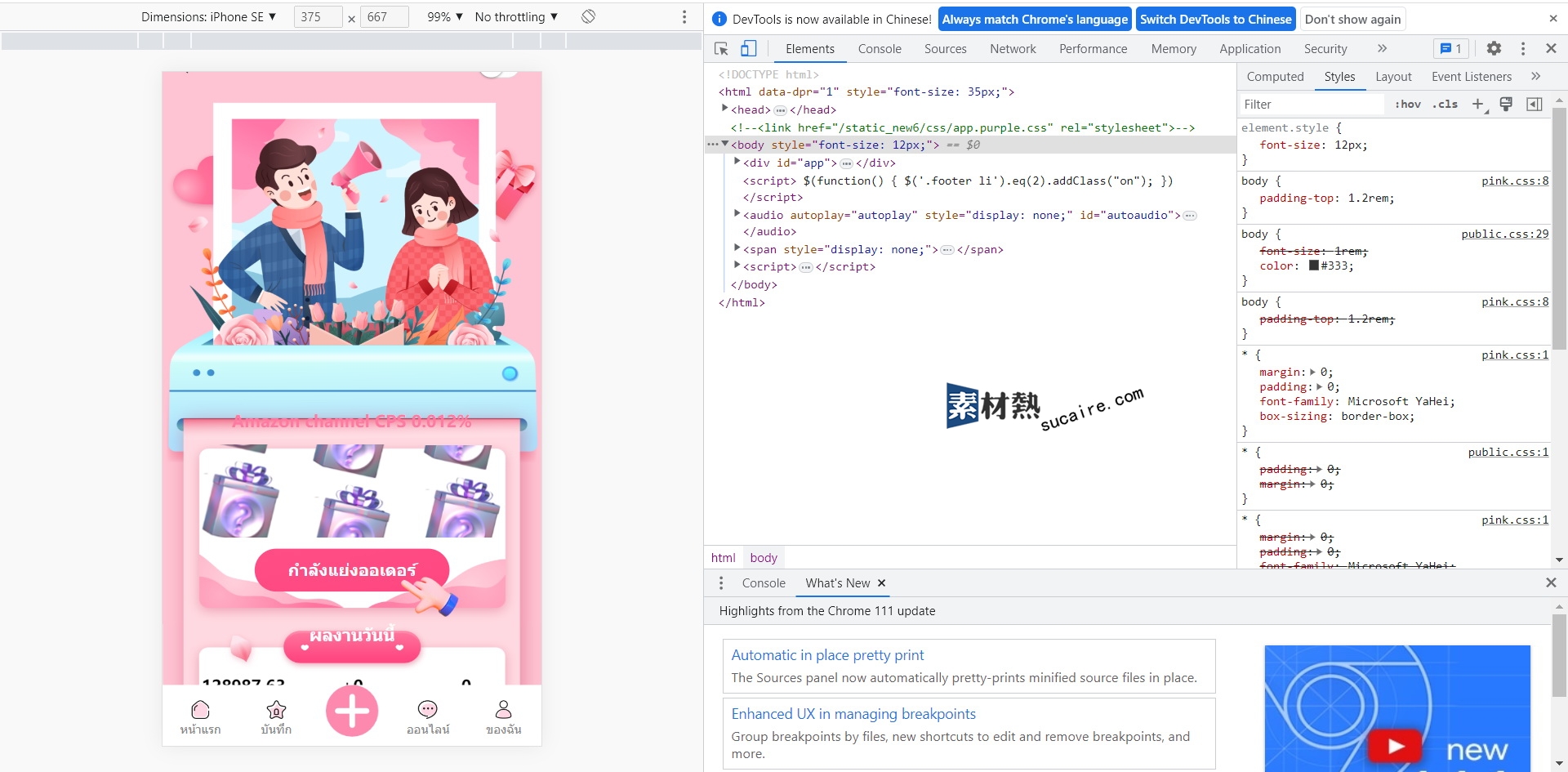Dismiss the DevTools language notification
The image size is (1568, 772).
click(x=1552, y=19)
